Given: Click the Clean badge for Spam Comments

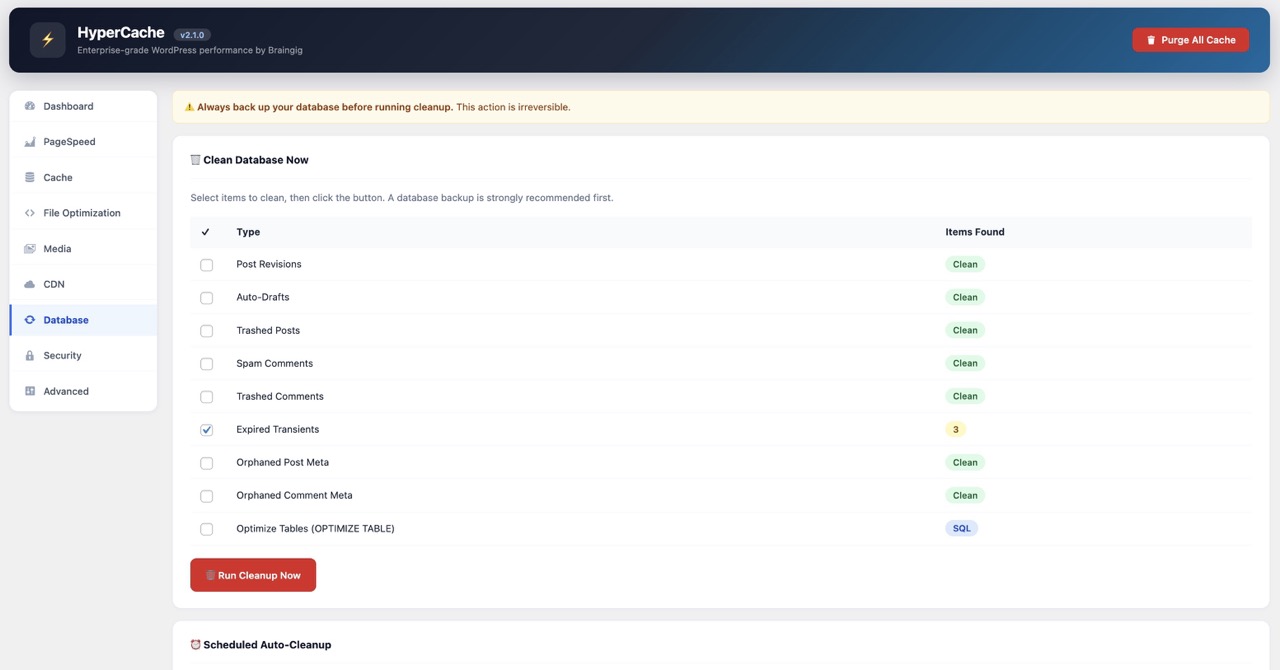Looking at the screenshot, I should 965,364.
